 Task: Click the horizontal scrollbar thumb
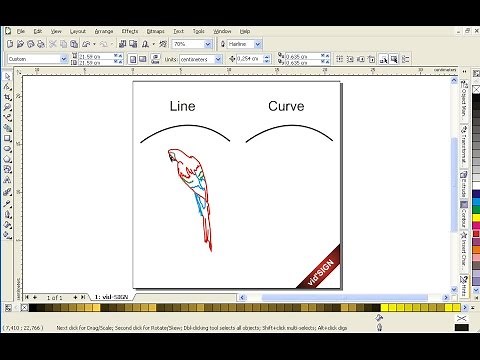pos(345,297)
